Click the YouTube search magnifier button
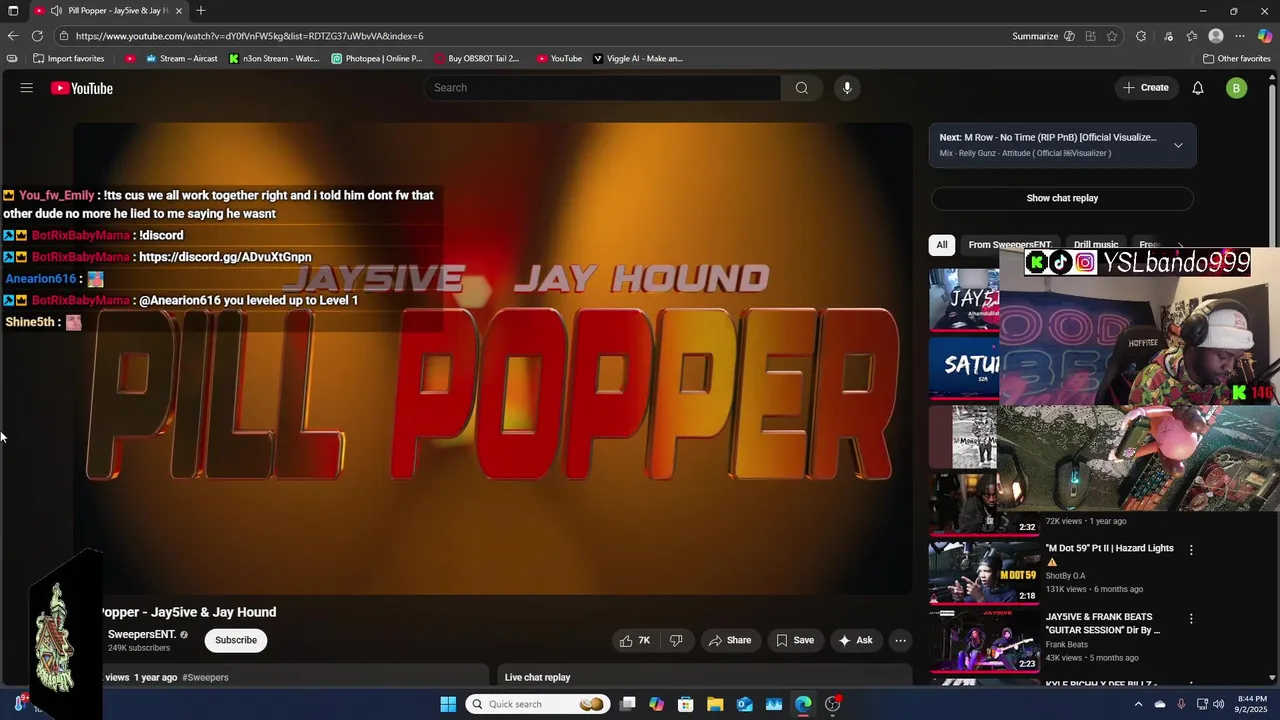This screenshot has width=1280, height=720. (801, 88)
